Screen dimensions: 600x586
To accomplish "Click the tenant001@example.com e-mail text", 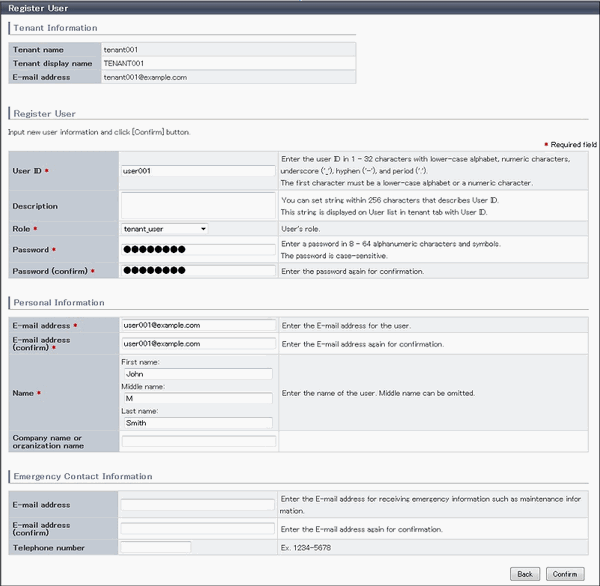I will point(145,77).
